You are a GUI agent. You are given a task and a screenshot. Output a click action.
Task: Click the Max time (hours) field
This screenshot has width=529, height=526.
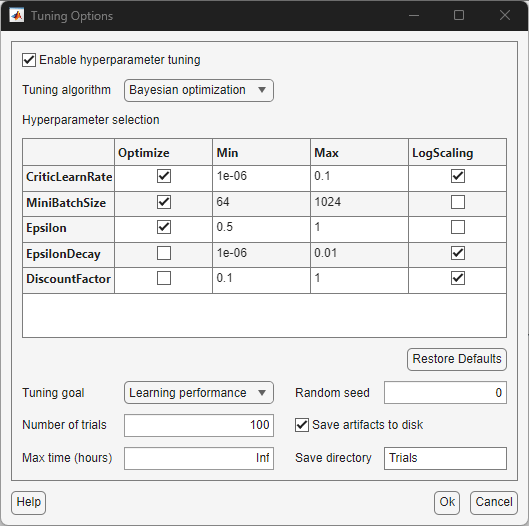(199, 459)
